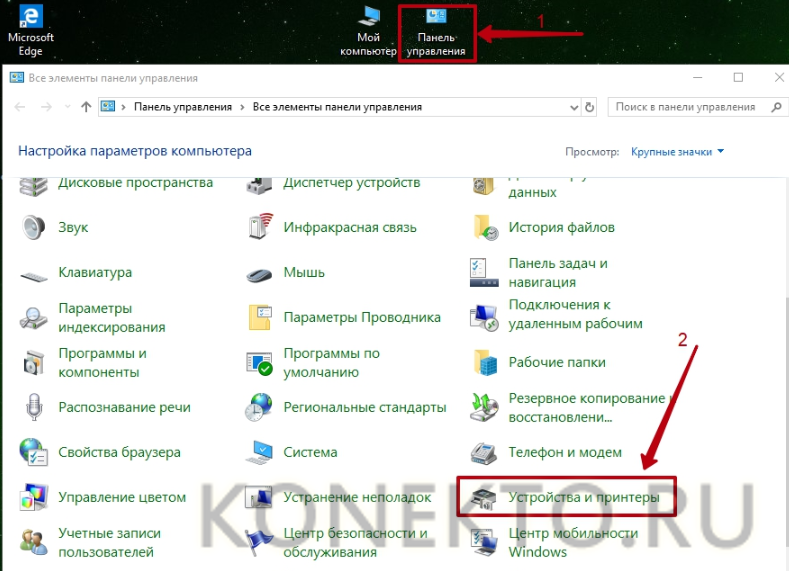Screen dimensions: 789x571
Task: Open the Инфракрасная связь icon
Action: (x=260, y=227)
